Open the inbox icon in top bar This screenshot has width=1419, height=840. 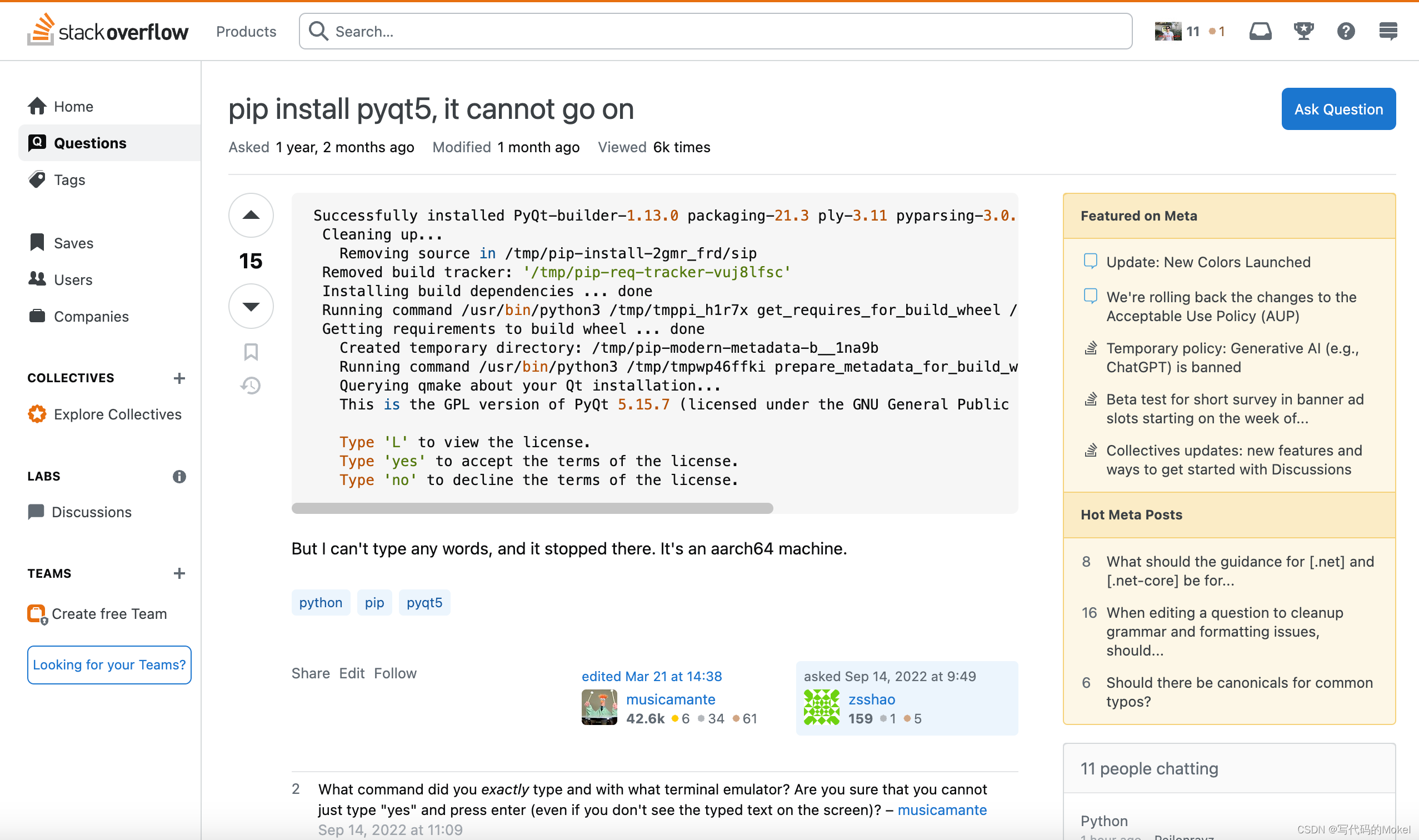pyautogui.click(x=1260, y=31)
